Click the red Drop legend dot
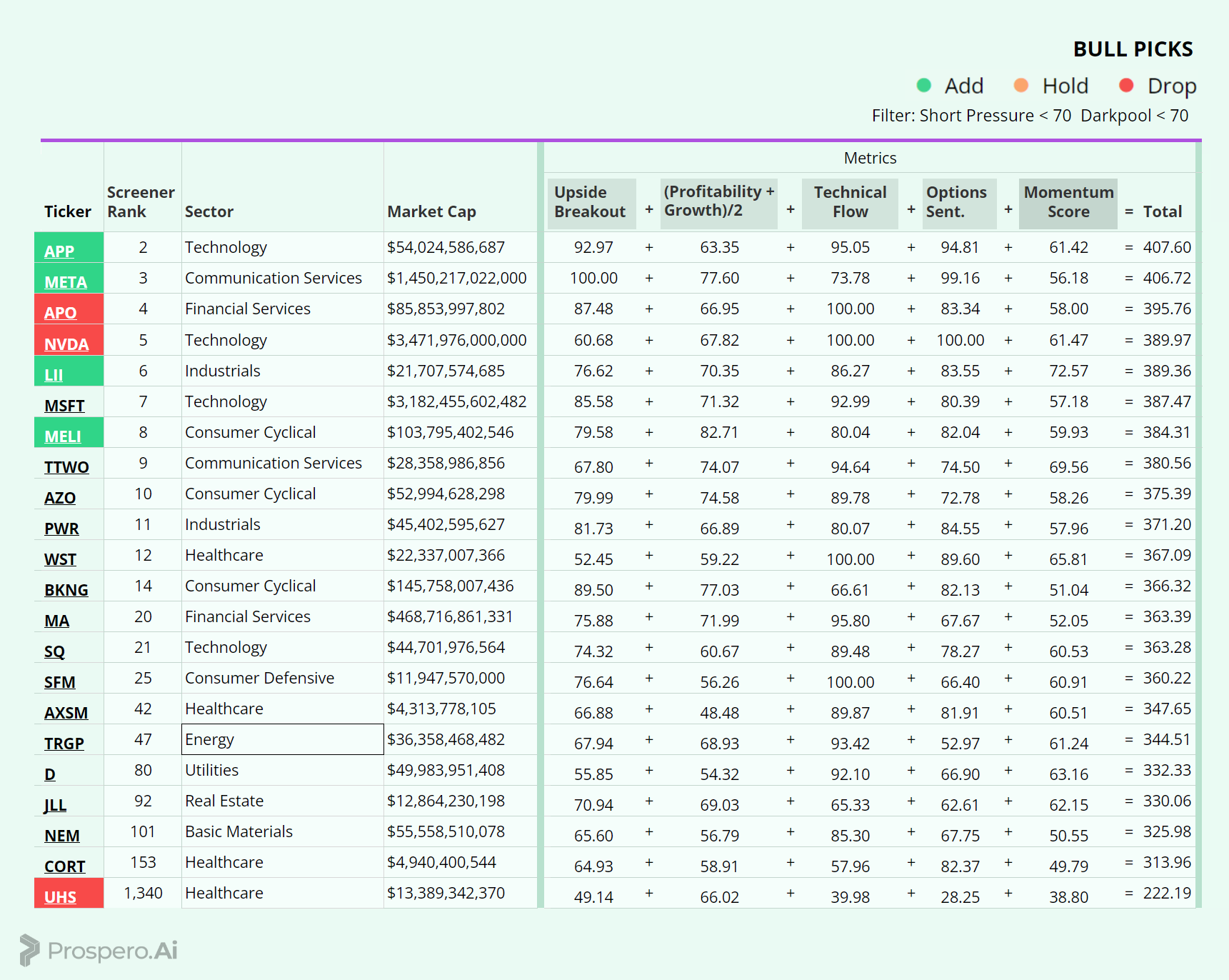This screenshot has width=1229, height=980. coord(1126,85)
